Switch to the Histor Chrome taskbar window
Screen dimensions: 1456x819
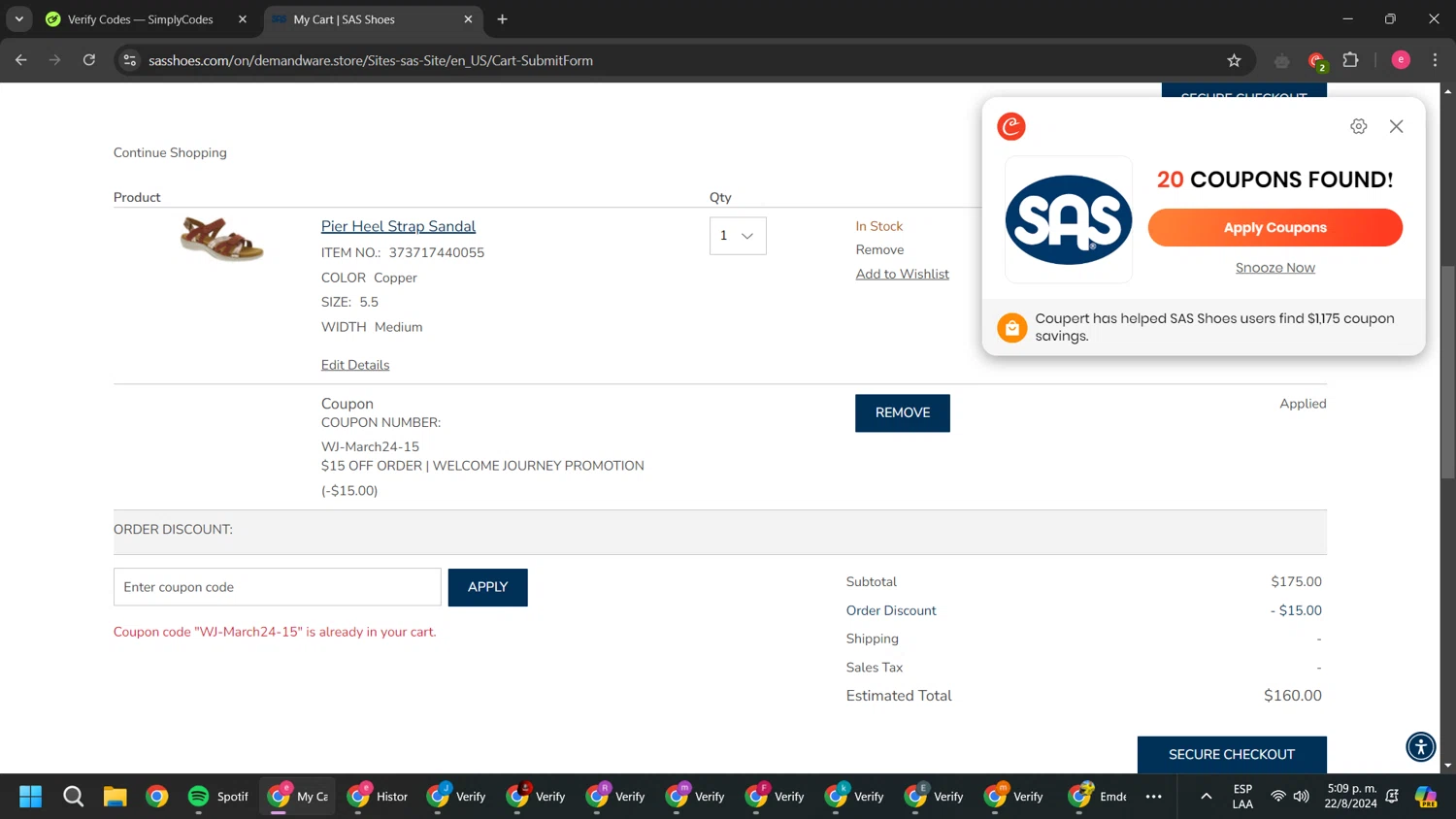tap(378, 797)
